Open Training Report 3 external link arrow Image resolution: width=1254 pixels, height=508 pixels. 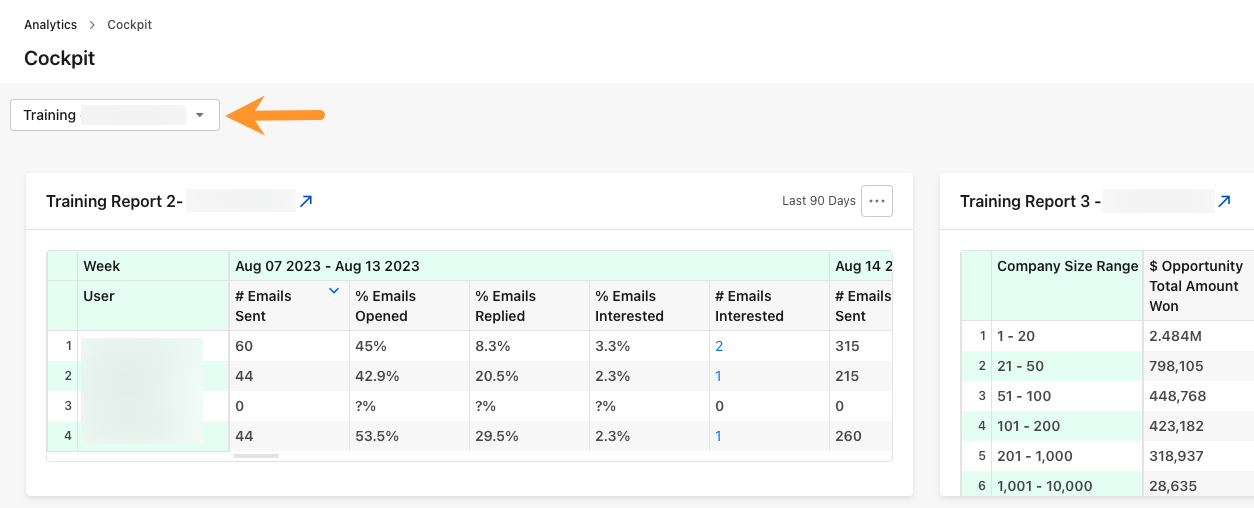[x=1224, y=201]
